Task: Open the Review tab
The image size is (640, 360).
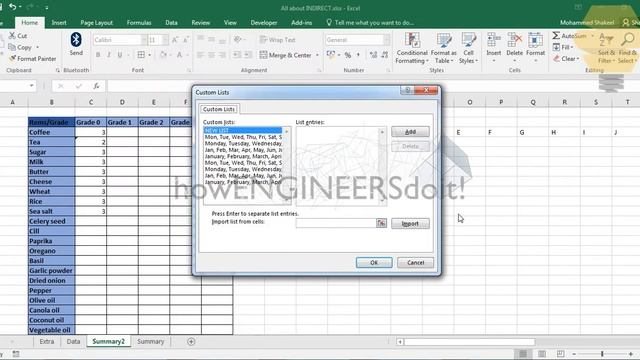Action: pos(200,23)
